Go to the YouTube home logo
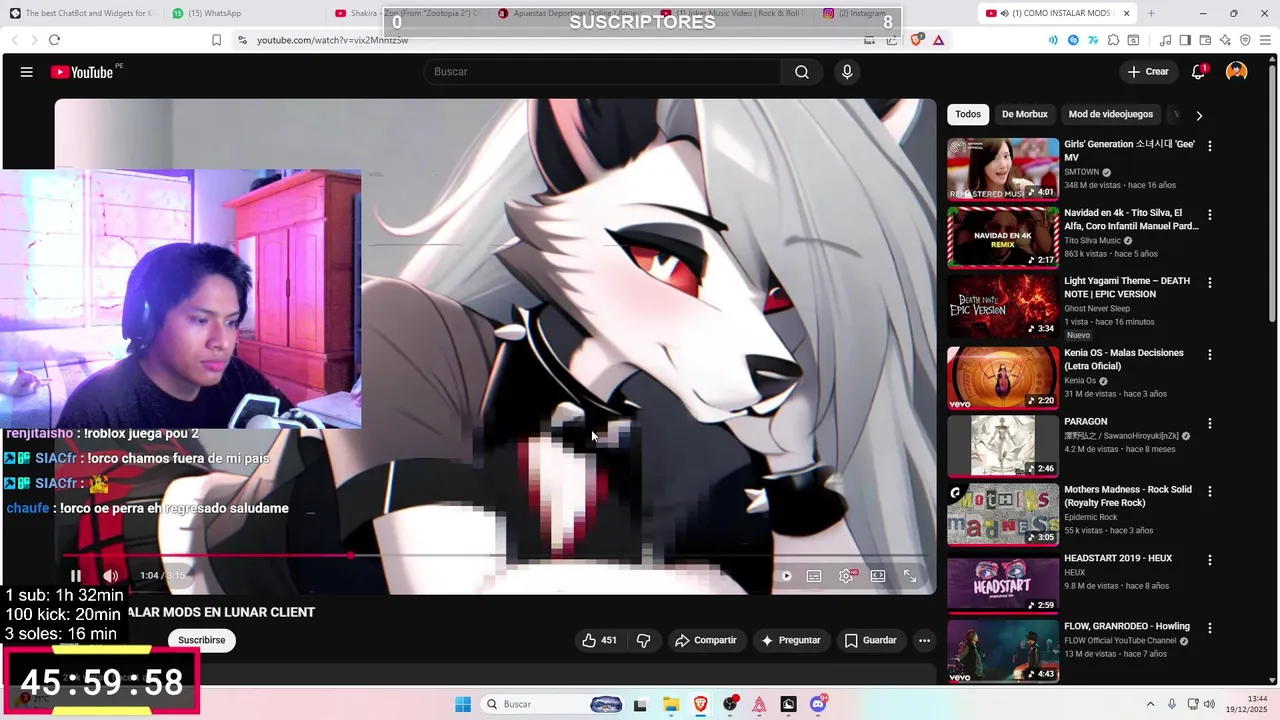The image size is (1280, 720). 82,72
